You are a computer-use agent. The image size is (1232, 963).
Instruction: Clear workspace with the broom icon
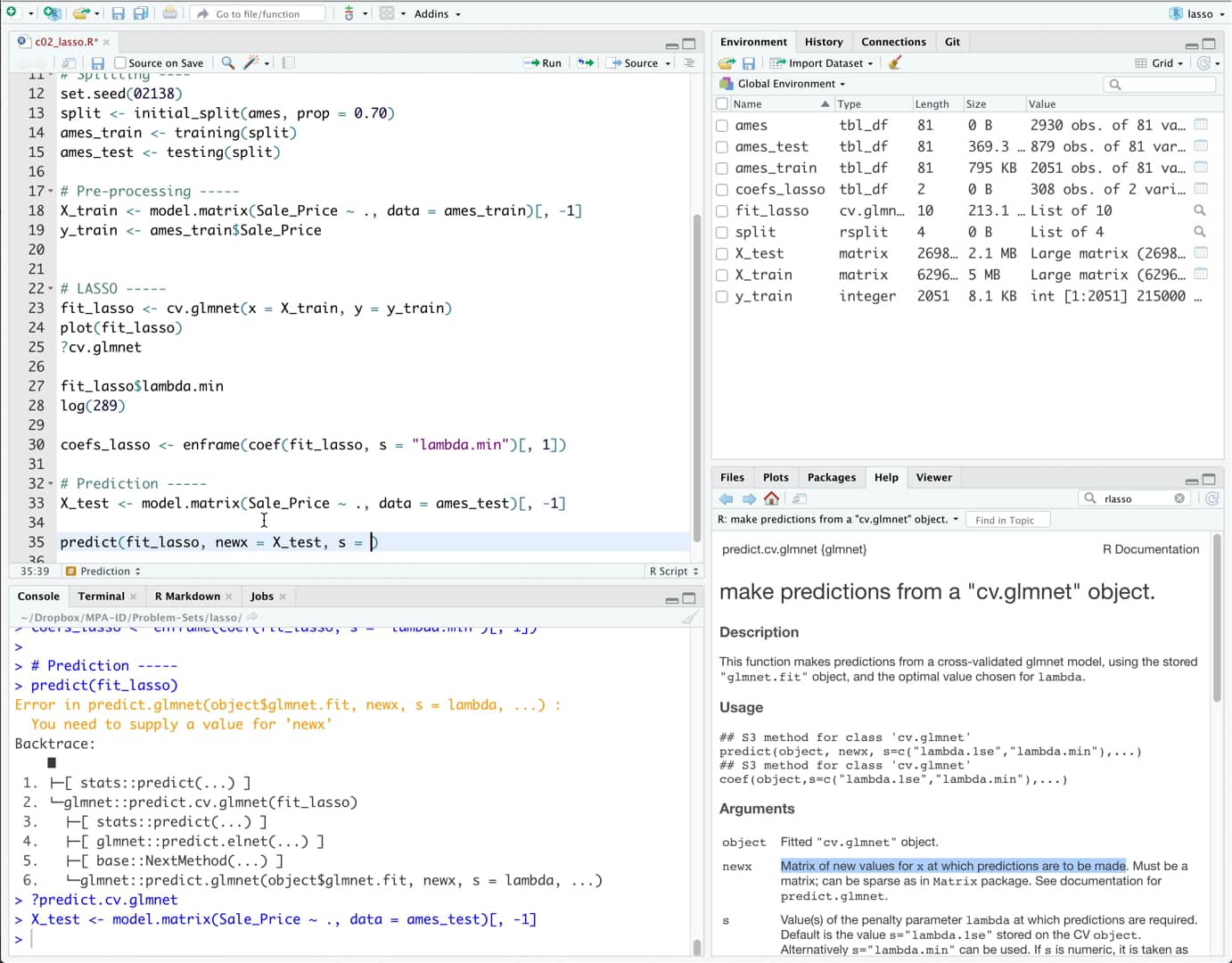click(895, 63)
